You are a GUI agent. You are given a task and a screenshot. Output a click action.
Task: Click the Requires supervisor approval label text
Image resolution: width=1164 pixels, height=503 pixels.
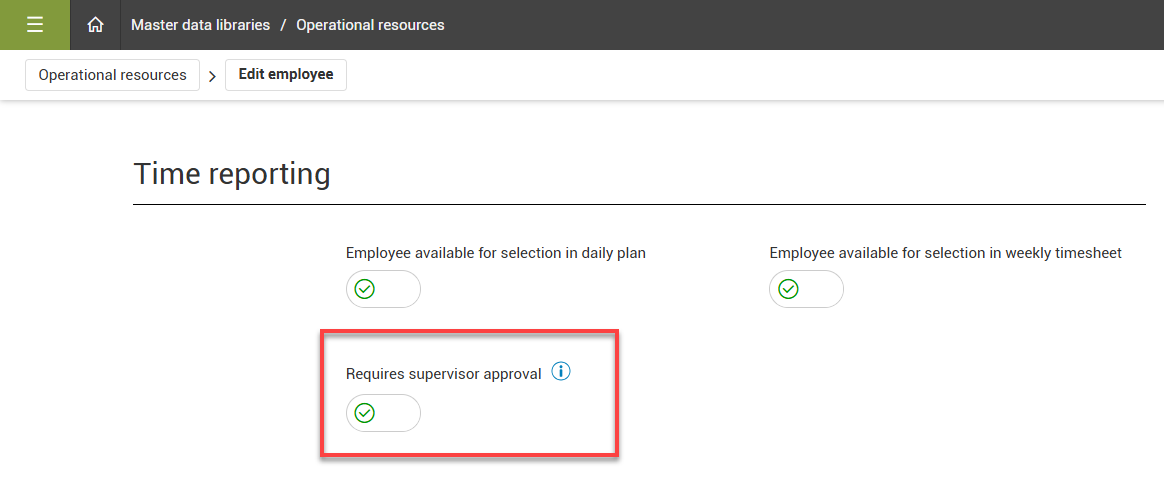click(x=443, y=374)
